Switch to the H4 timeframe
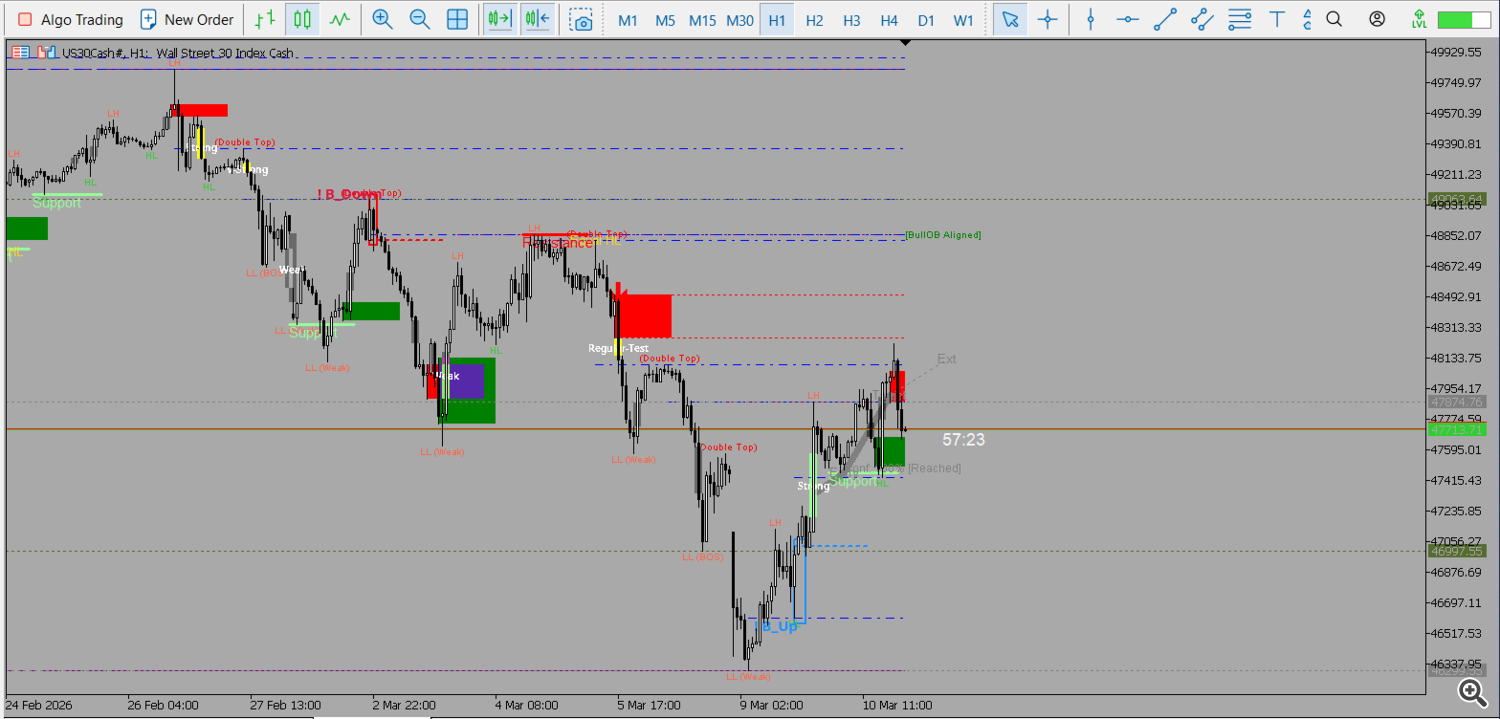The image size is (1500, 719). (888, 19)
